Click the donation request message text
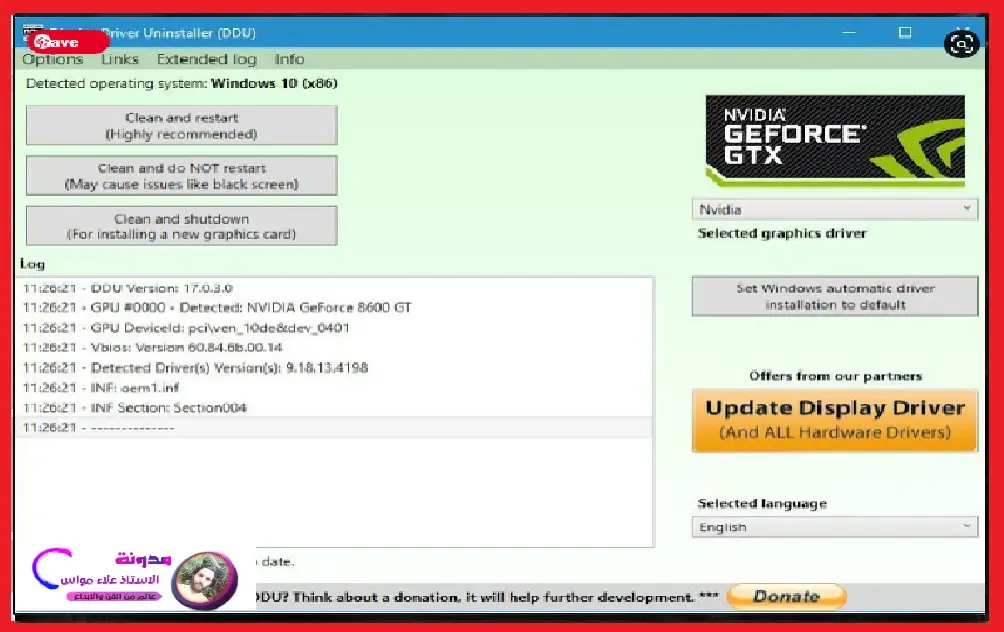 coord(487,597)
